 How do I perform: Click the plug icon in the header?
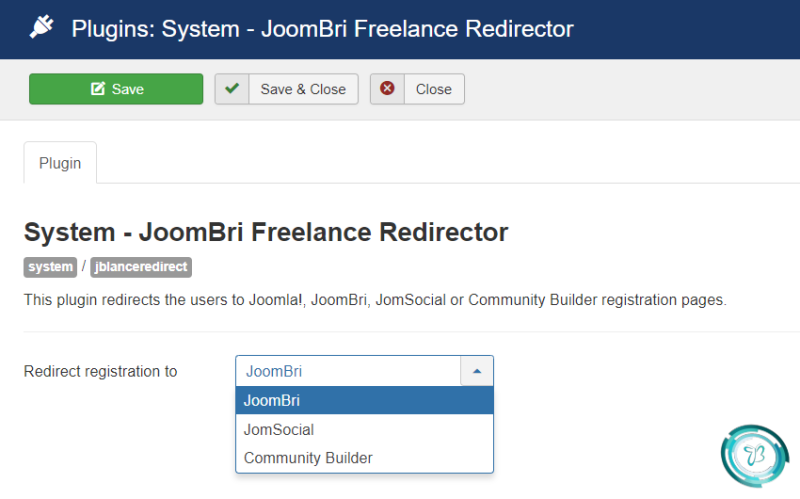pos(41,28)
